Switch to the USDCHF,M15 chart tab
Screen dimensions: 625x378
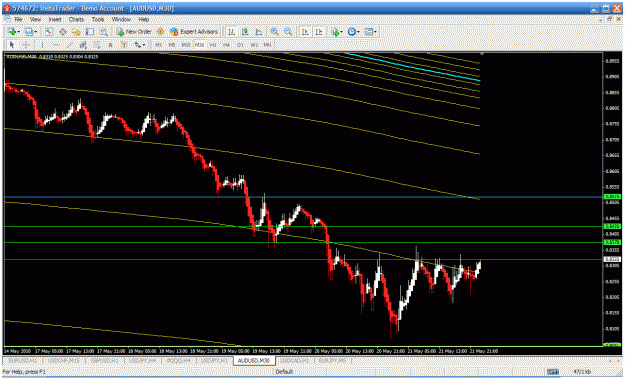[63, 360]
